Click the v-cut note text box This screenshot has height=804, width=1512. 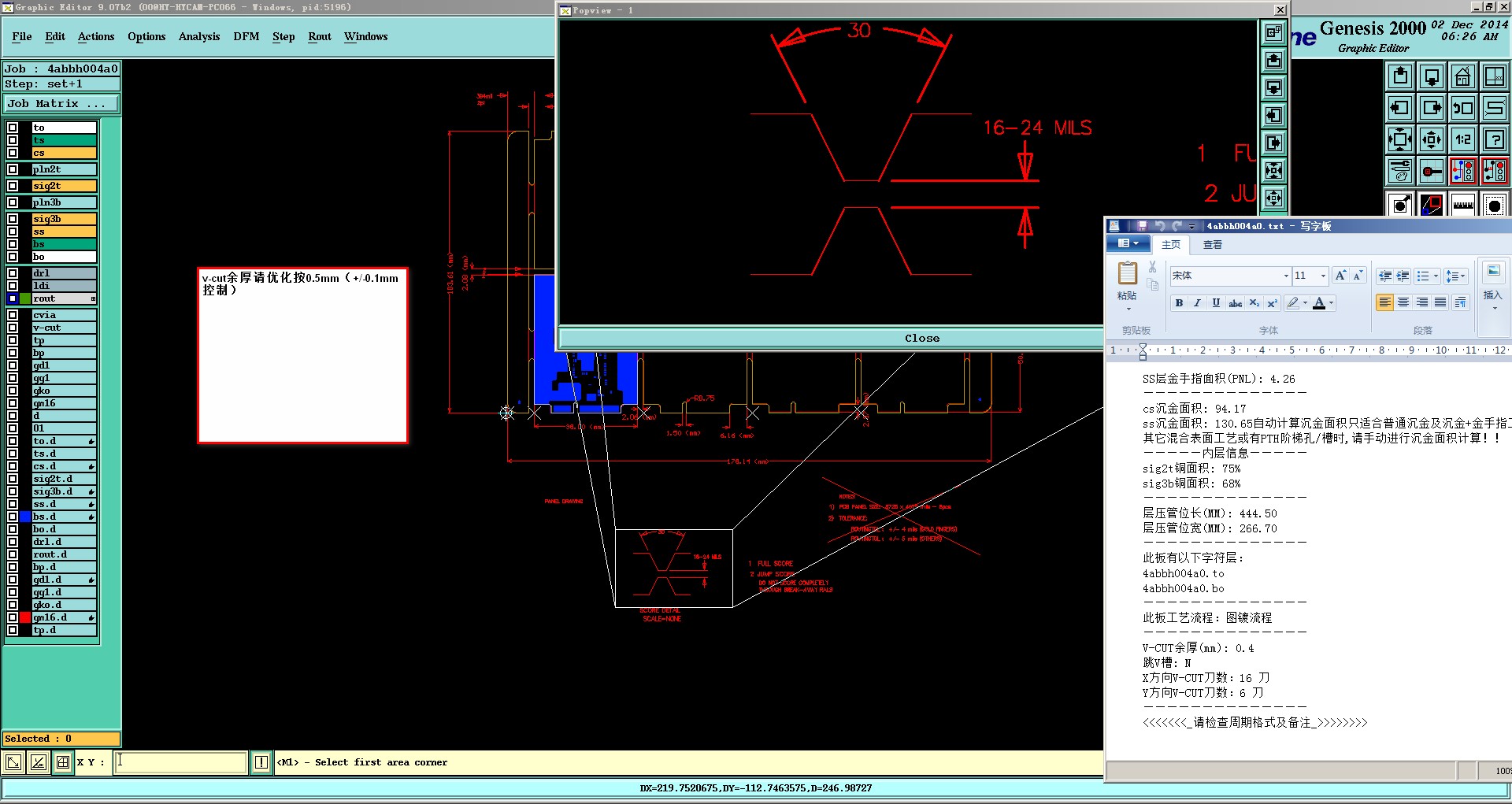[x=302, y=356]
